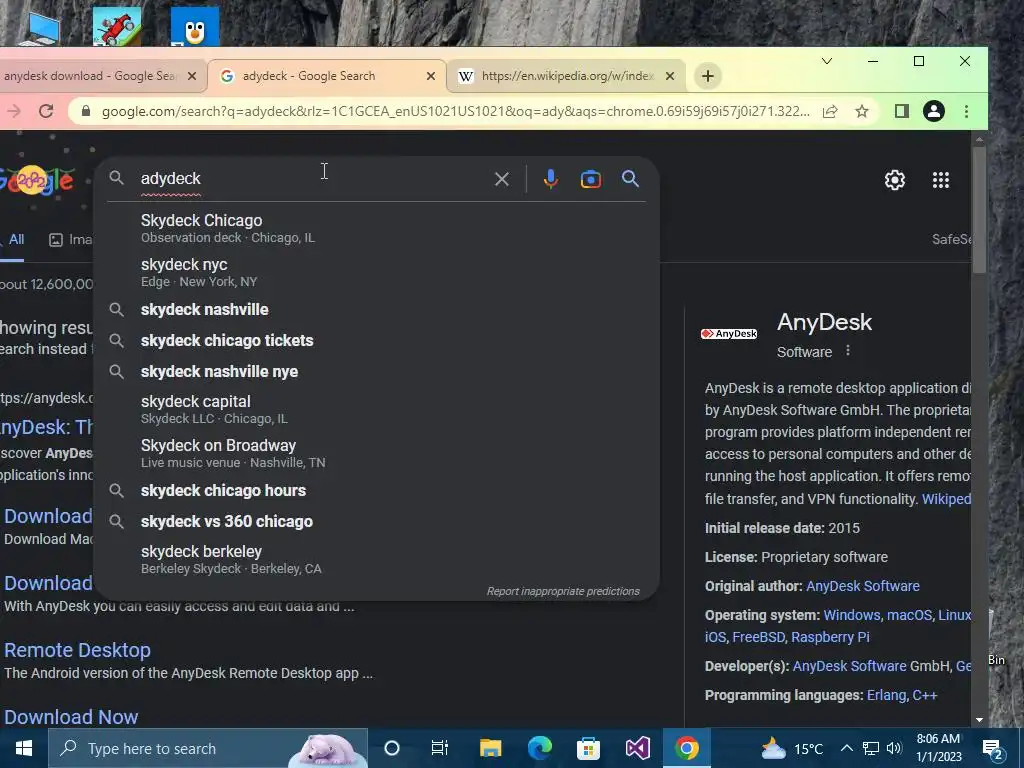Clear the search box with the X icon
This screenshot has height=768, width=1024.
[502, 179]
